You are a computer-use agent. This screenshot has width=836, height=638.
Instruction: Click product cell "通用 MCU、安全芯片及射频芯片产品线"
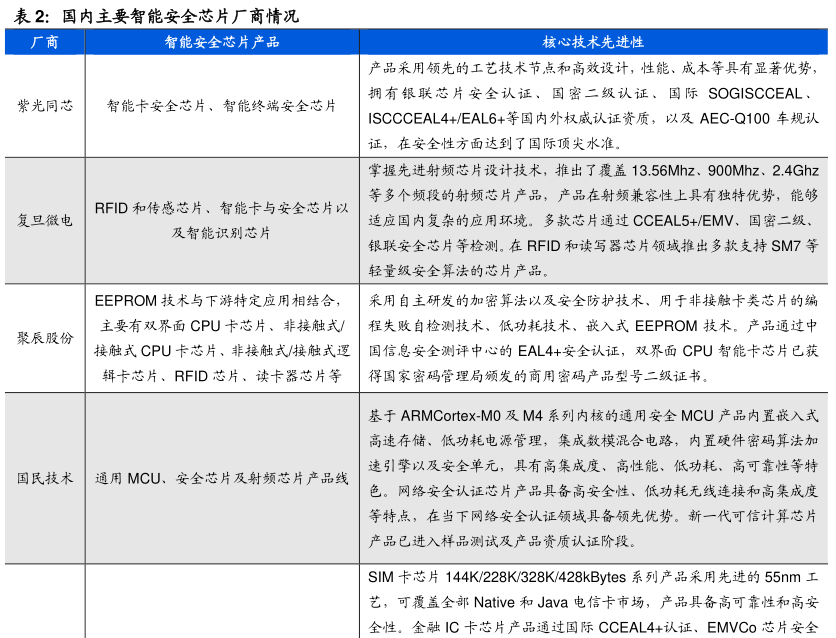pos(222,478)
